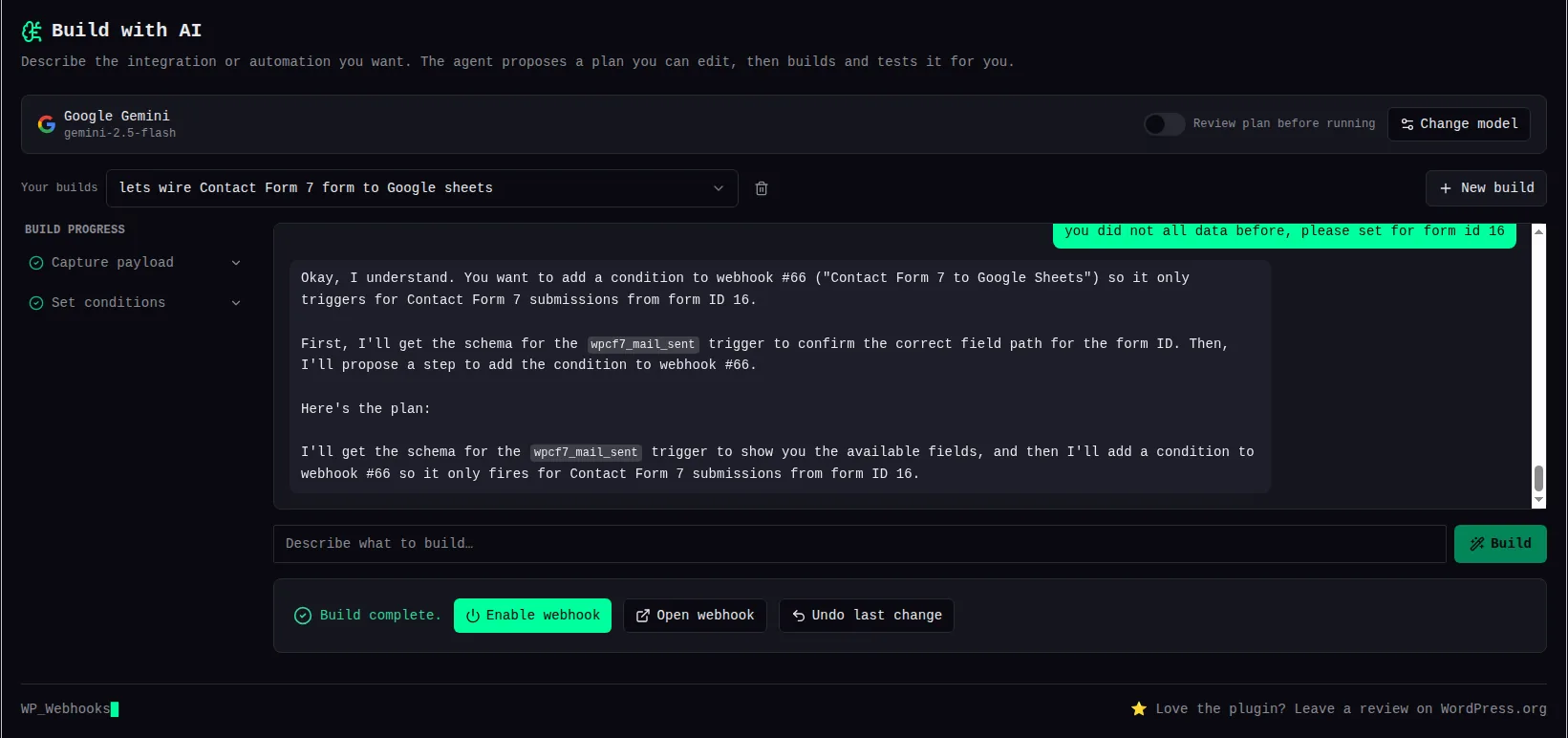Click the Build complete checkmark icon
This screenshot has height=738, width=1568.
pyautogui.click(x=303, y=616)
